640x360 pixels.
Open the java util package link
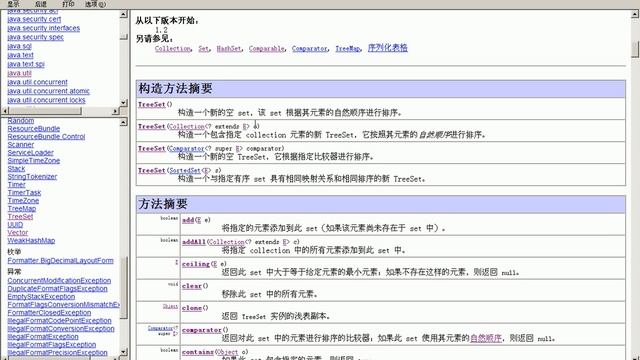pyautogui.click(x=19, y=73)
